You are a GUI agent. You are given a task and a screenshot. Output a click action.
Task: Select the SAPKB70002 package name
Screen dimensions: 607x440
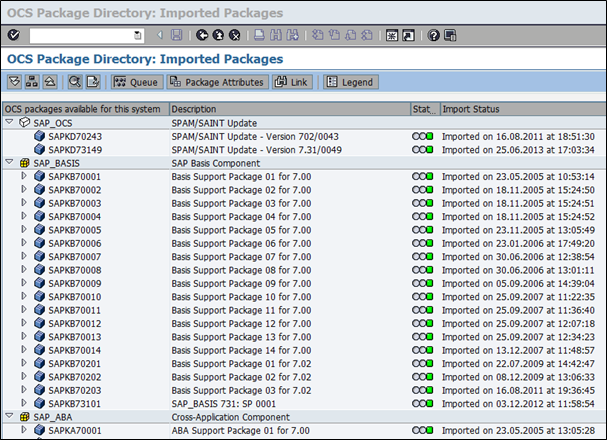coord(75,190)
